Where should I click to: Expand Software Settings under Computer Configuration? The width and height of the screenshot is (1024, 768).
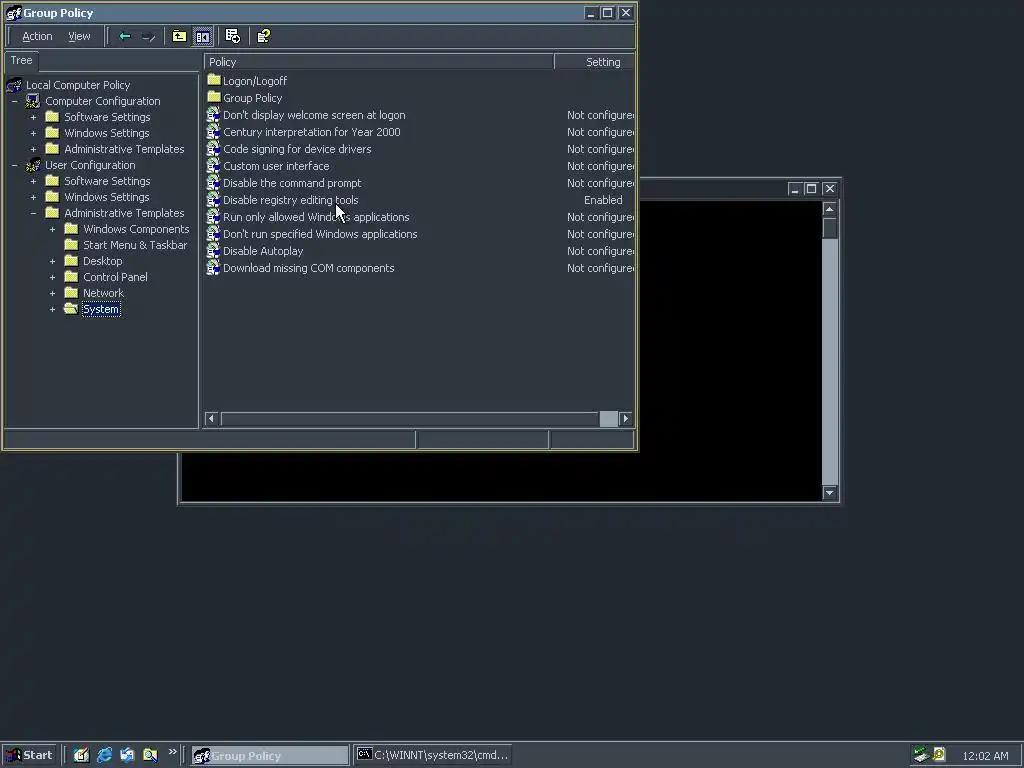pyautogui.click(x=33, y=117)
